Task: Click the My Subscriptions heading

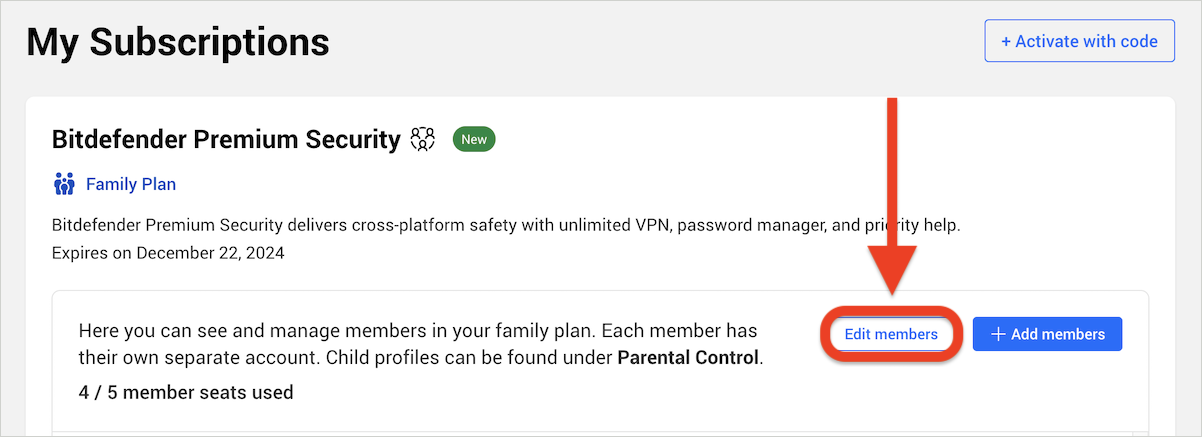Action: point(178,42)
